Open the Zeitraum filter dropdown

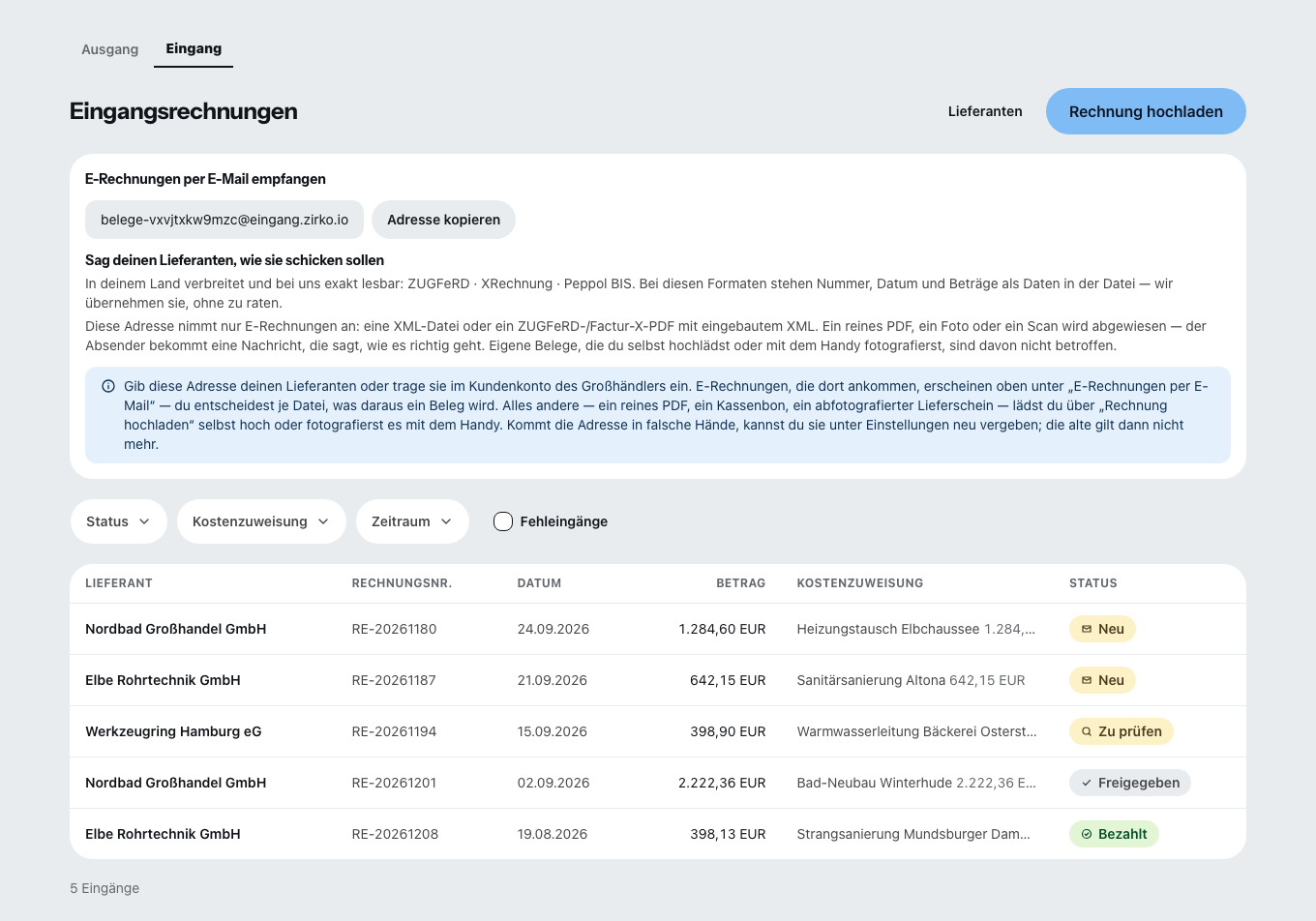point(412,521)
